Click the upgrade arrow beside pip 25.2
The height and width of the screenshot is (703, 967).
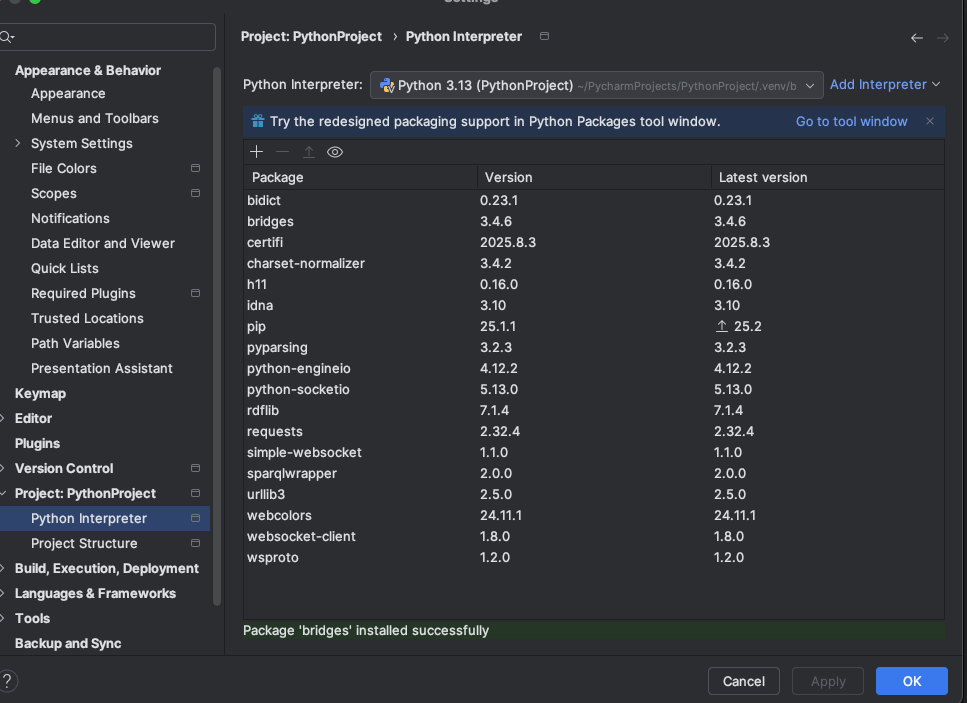(x=722, y=326)
